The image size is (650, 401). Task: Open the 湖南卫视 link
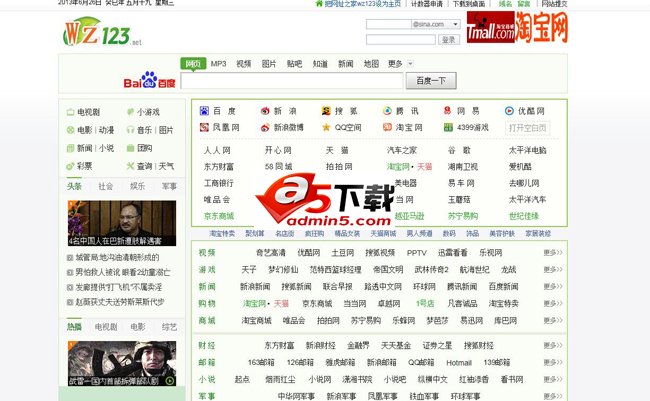click(x=463, y=167)
